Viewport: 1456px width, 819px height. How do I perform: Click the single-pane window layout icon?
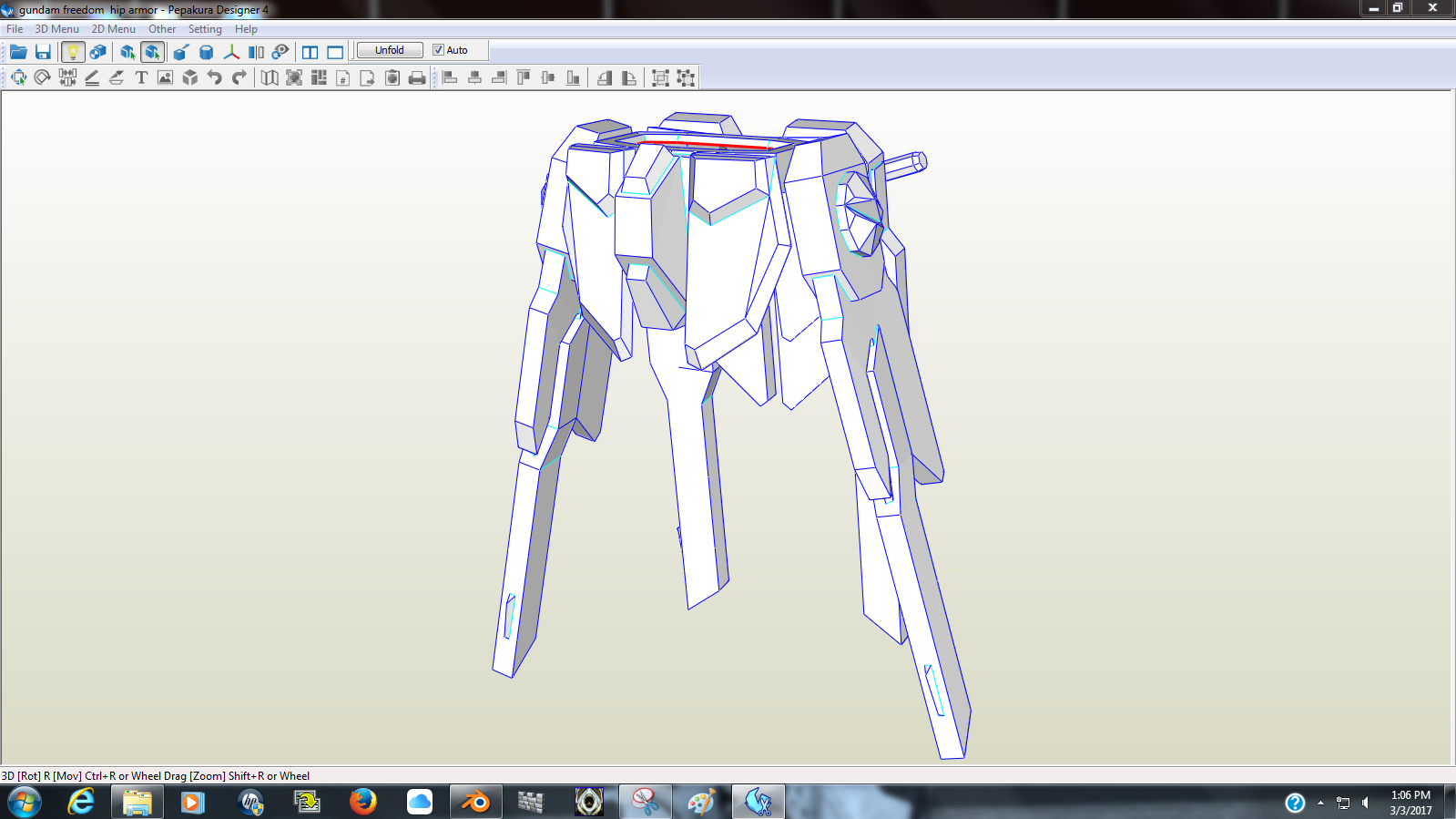335,52
